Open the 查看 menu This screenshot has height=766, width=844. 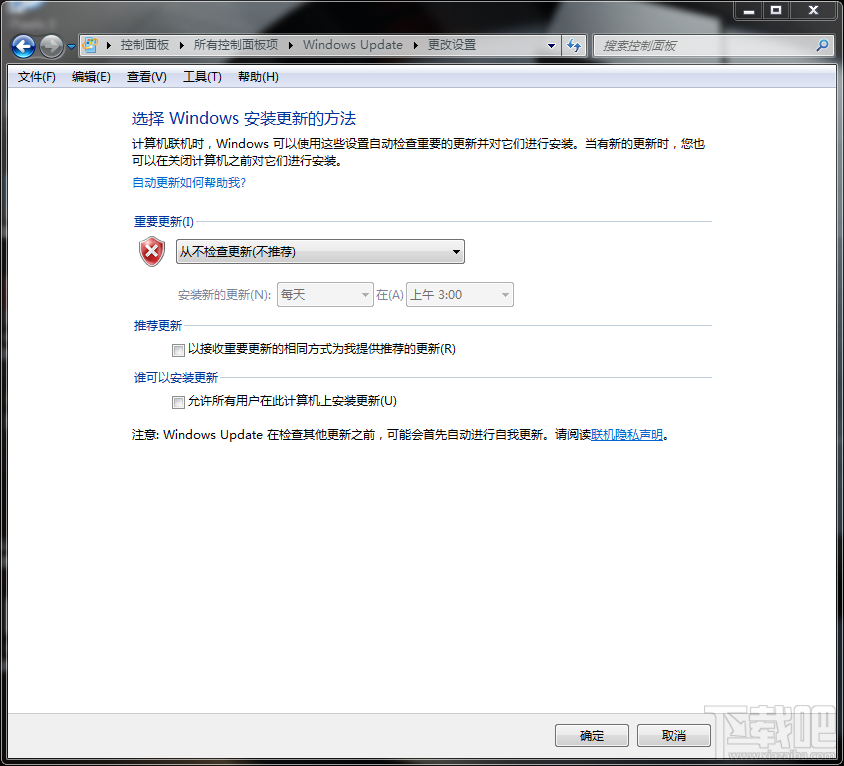click(x=145, y=76)
